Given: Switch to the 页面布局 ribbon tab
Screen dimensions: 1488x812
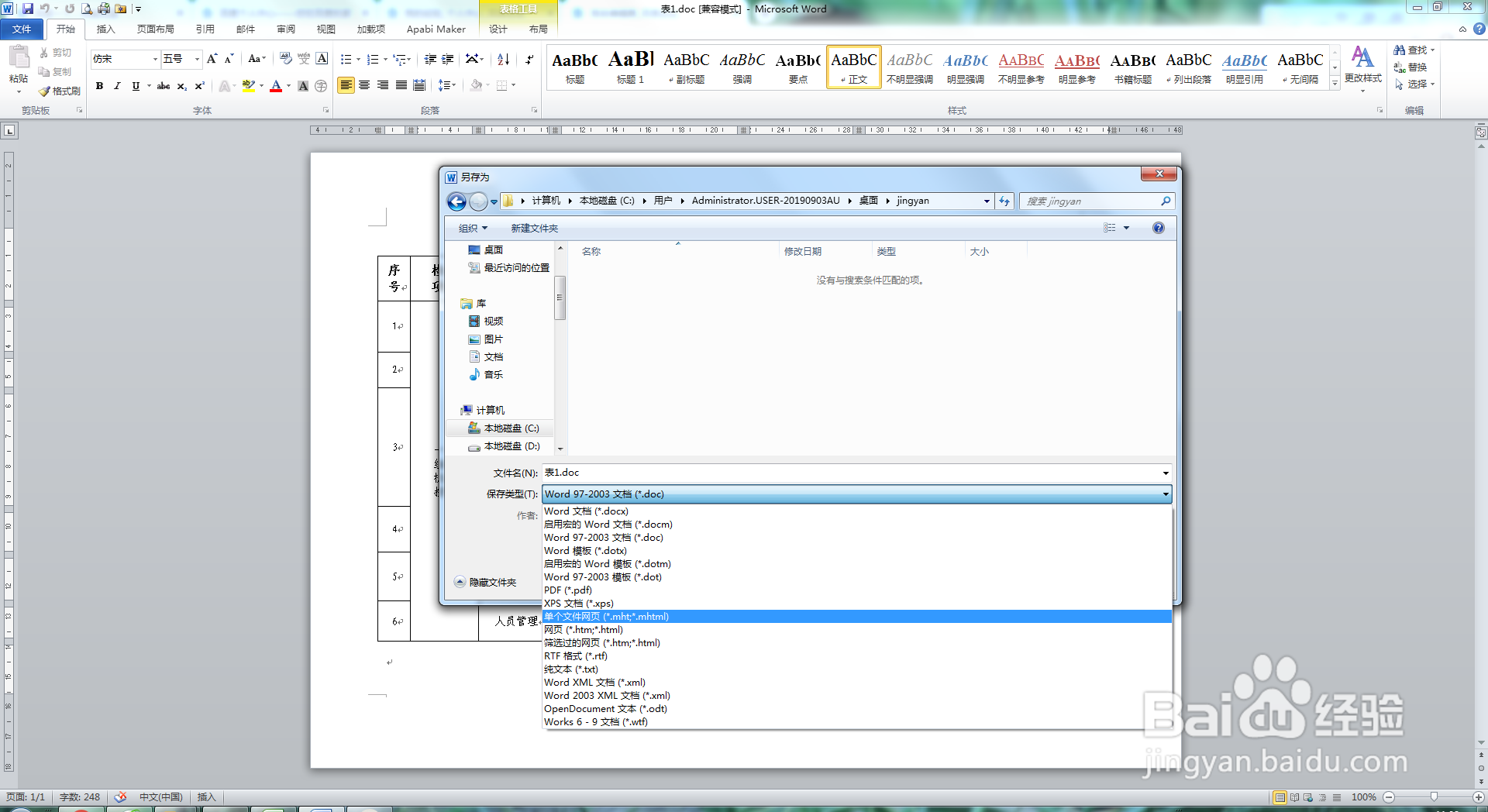Looking at the screenshot, I should point(156,29).
